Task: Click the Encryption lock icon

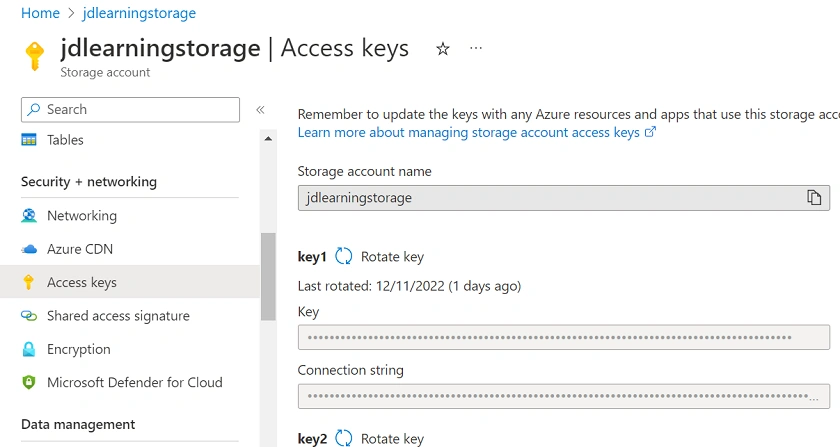Action: 29,349
